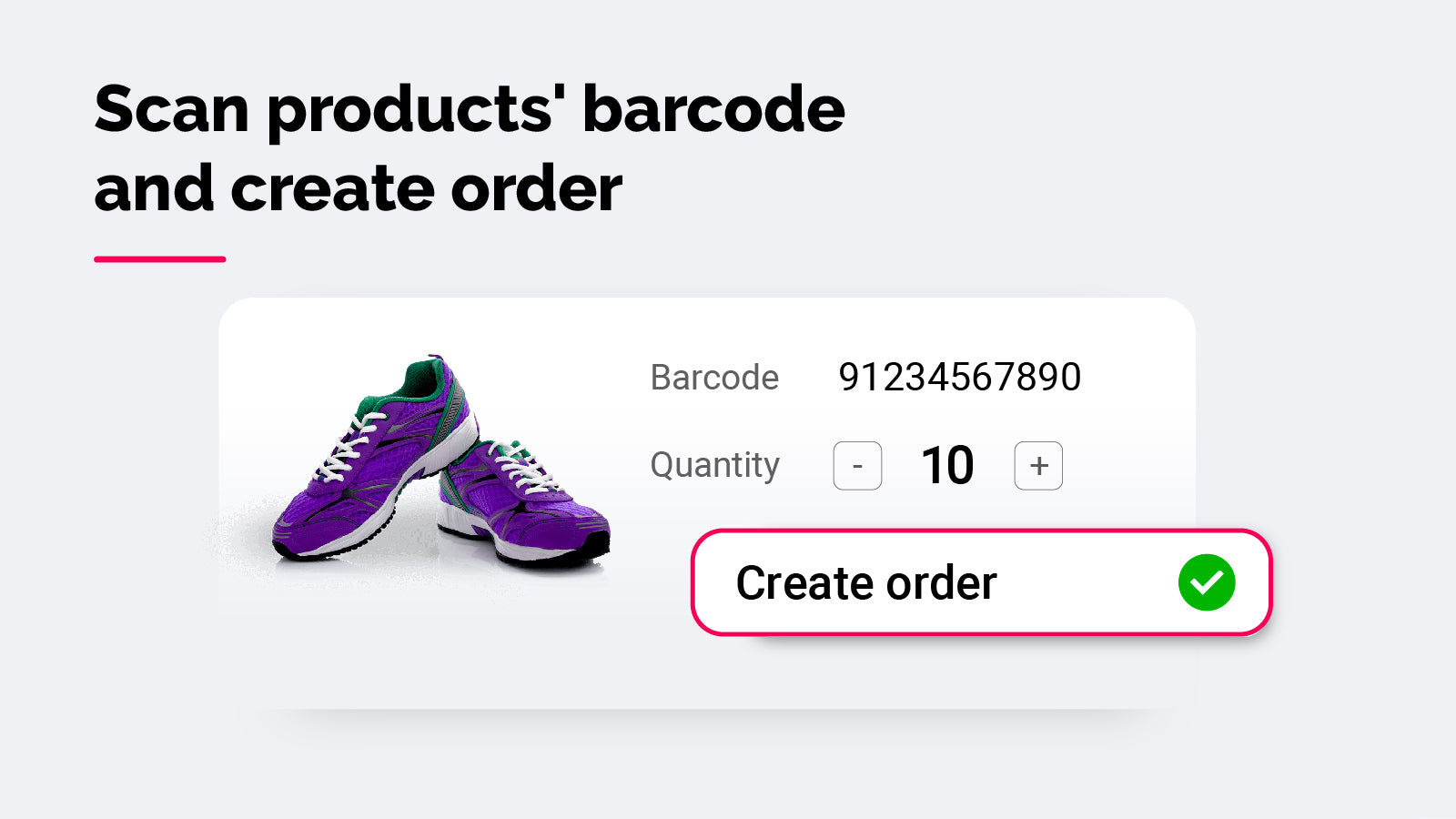The width and height of the screenshot is (1456, 819).
Task: Select the quantity value 10
Action: pyautogui.click(x=947, y=464)
